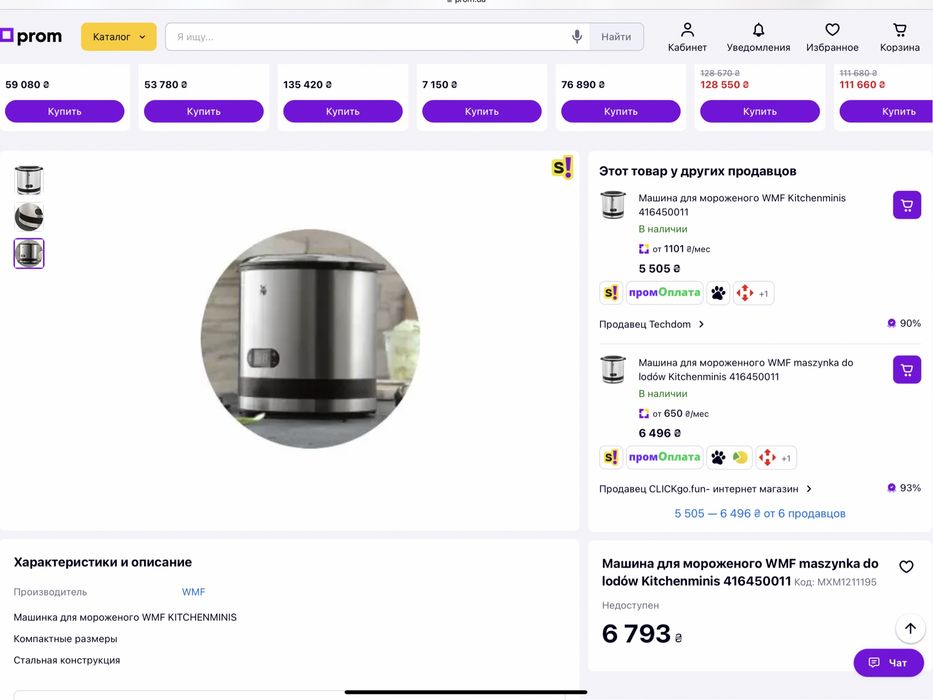Open the WMF manufacturer link

193,592
